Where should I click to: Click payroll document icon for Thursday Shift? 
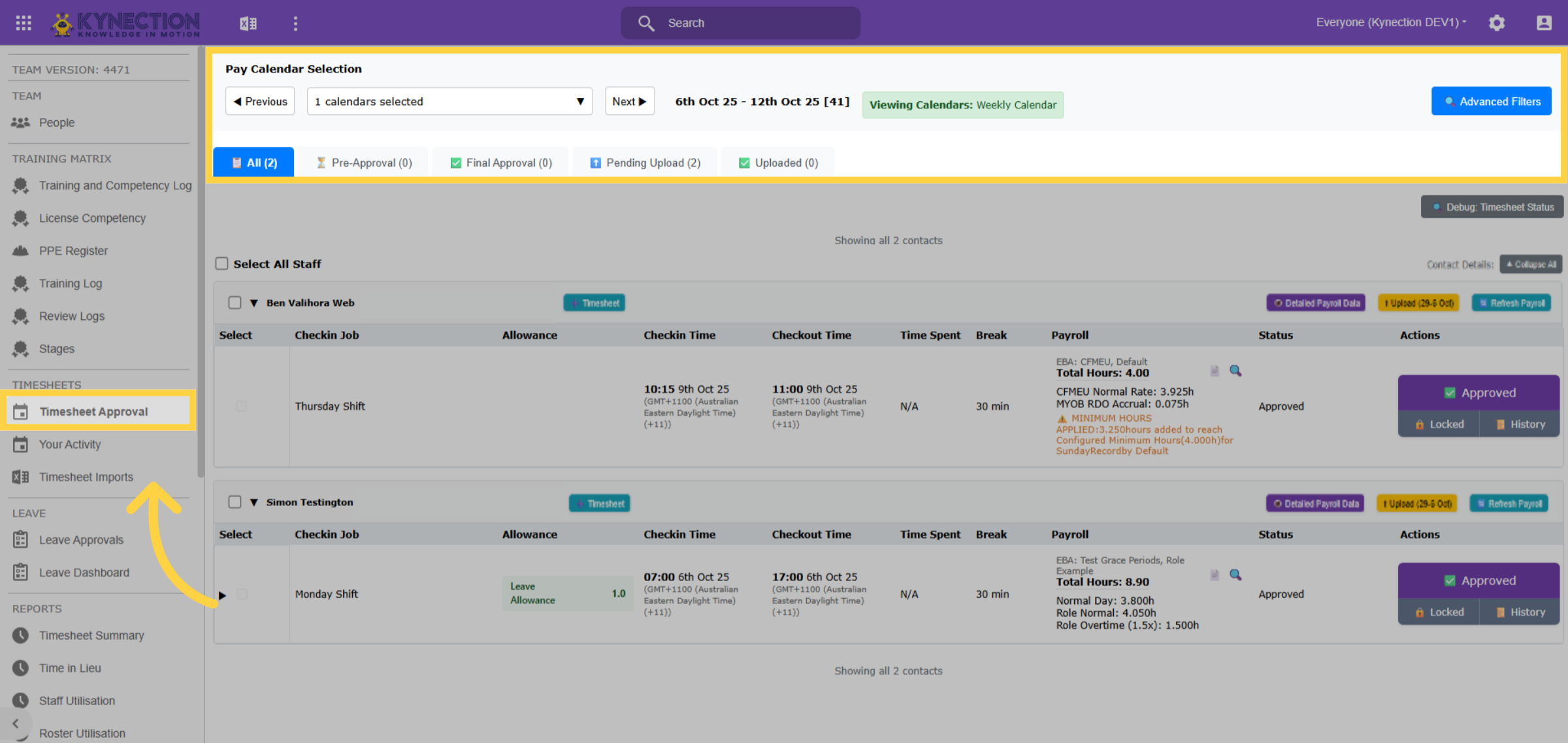click(x=1215, y=371)
